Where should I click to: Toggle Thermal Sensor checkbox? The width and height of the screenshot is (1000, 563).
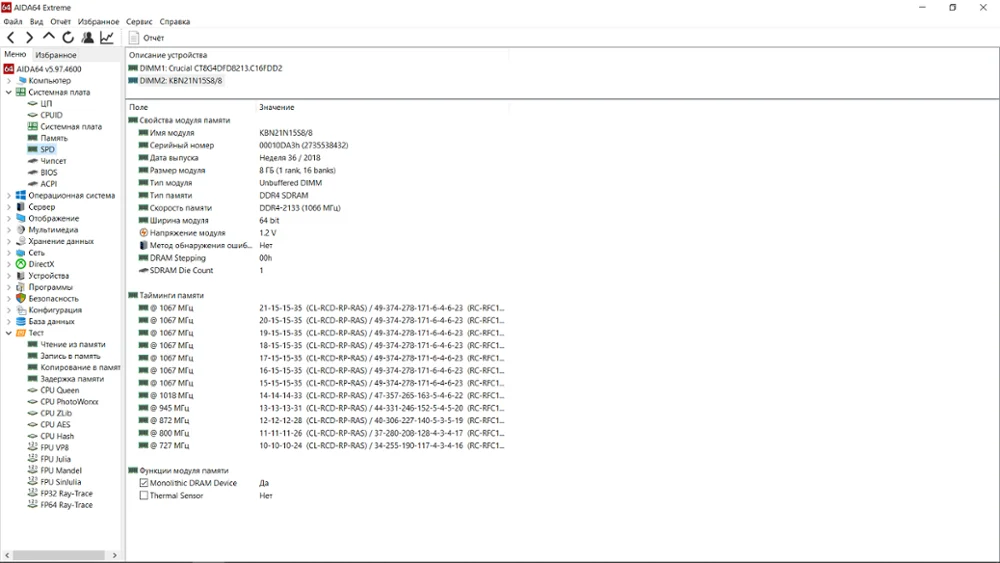click(143, 496)
